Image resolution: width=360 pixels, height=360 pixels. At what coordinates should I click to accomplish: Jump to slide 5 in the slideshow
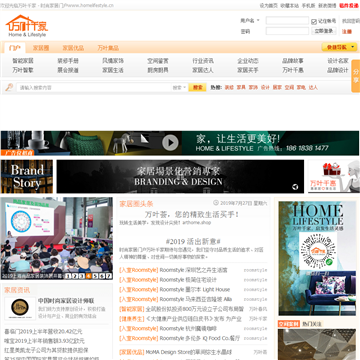(x=95, y=276)
